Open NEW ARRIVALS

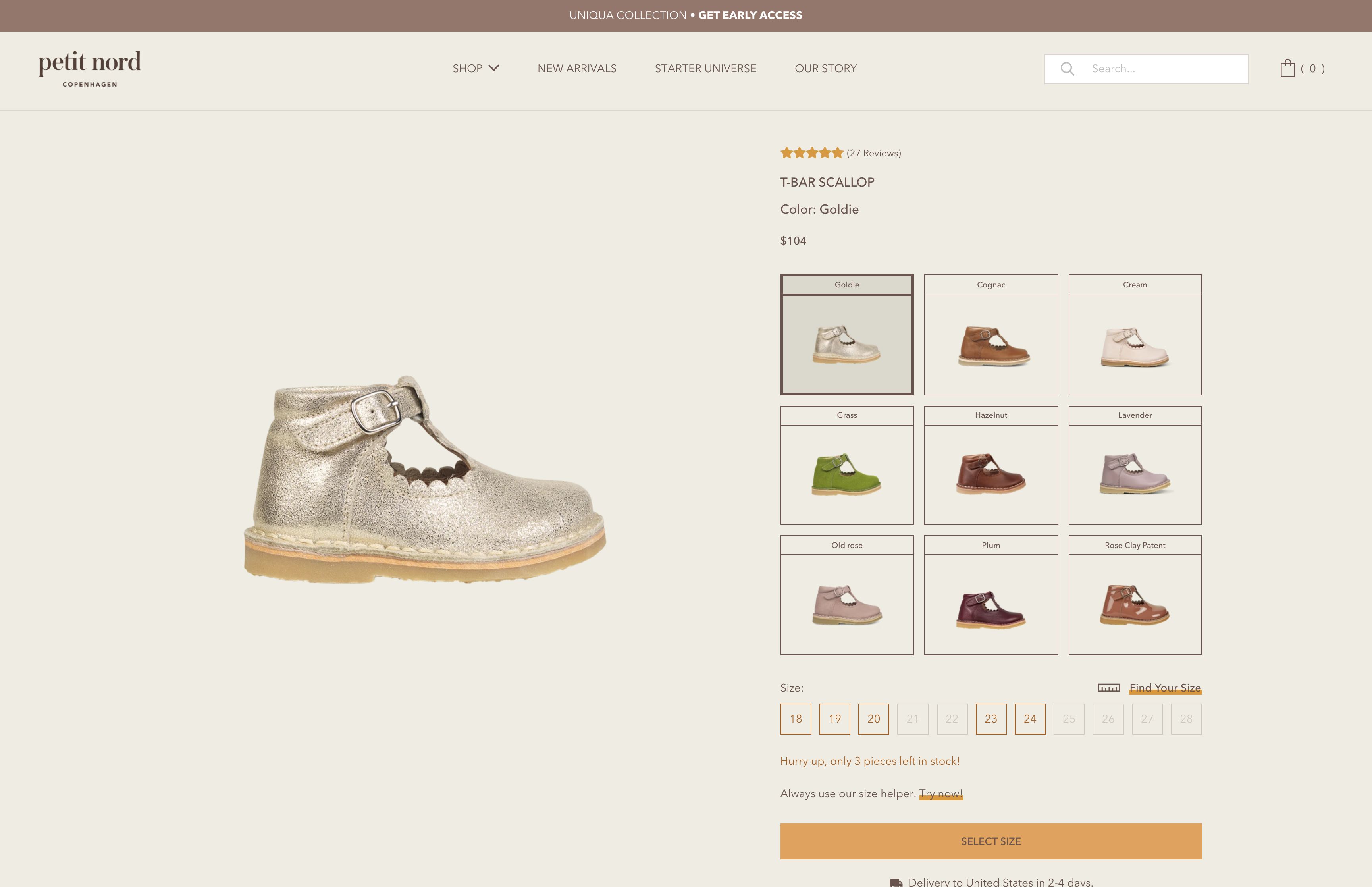point(577,68)
